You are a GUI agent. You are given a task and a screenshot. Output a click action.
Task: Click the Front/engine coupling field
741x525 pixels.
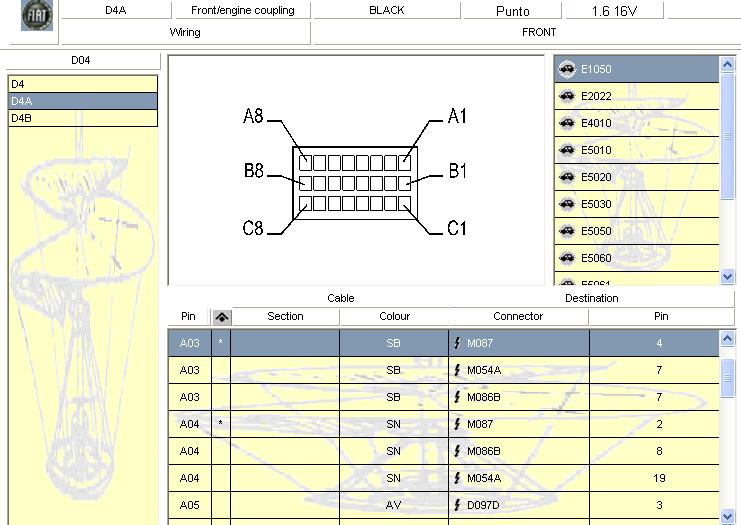click(242, 10)
